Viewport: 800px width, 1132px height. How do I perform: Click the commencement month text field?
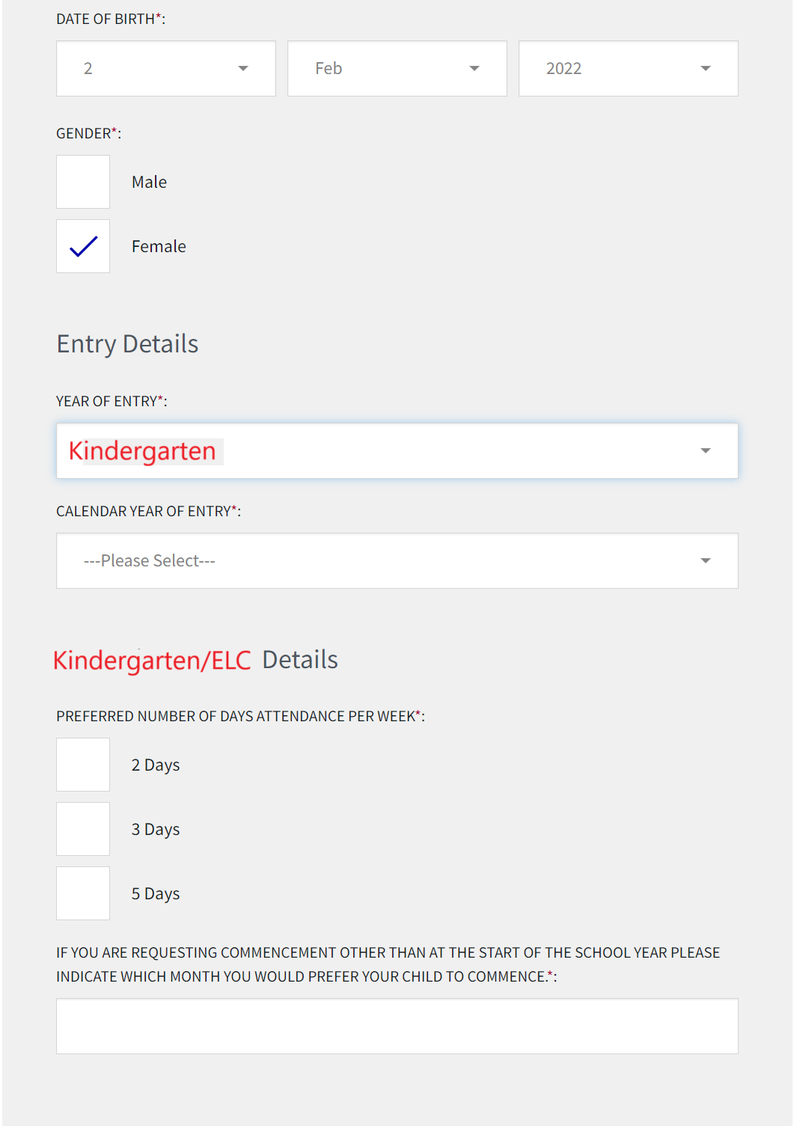coord(397,1026)
